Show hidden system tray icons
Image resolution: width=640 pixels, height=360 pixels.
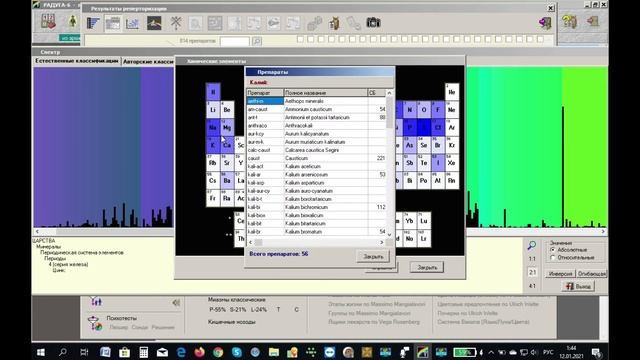[491, 352]
